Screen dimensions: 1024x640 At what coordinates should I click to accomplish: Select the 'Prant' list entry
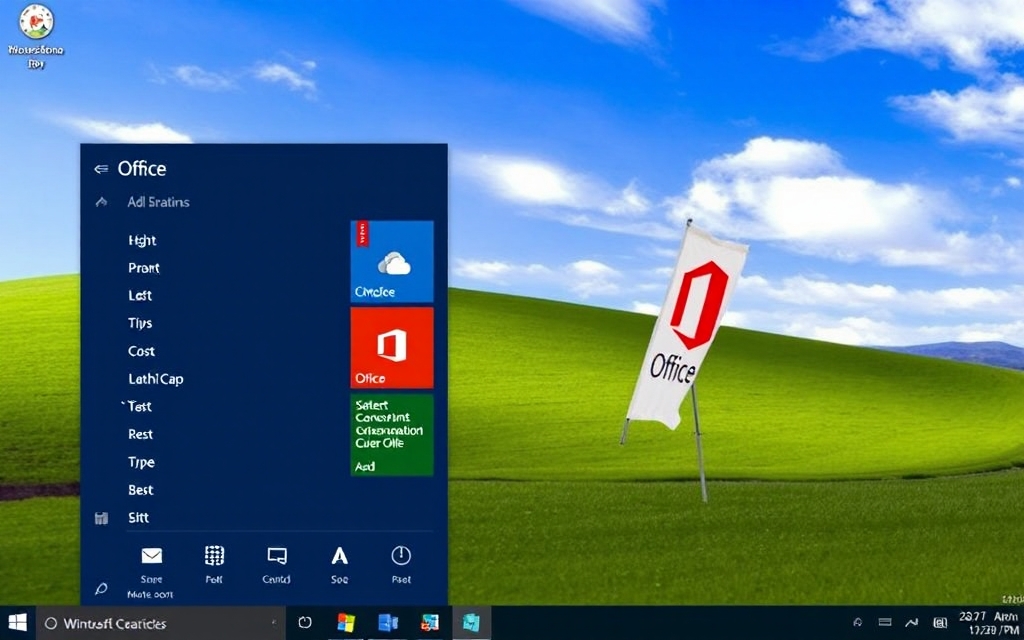point(144,268)
